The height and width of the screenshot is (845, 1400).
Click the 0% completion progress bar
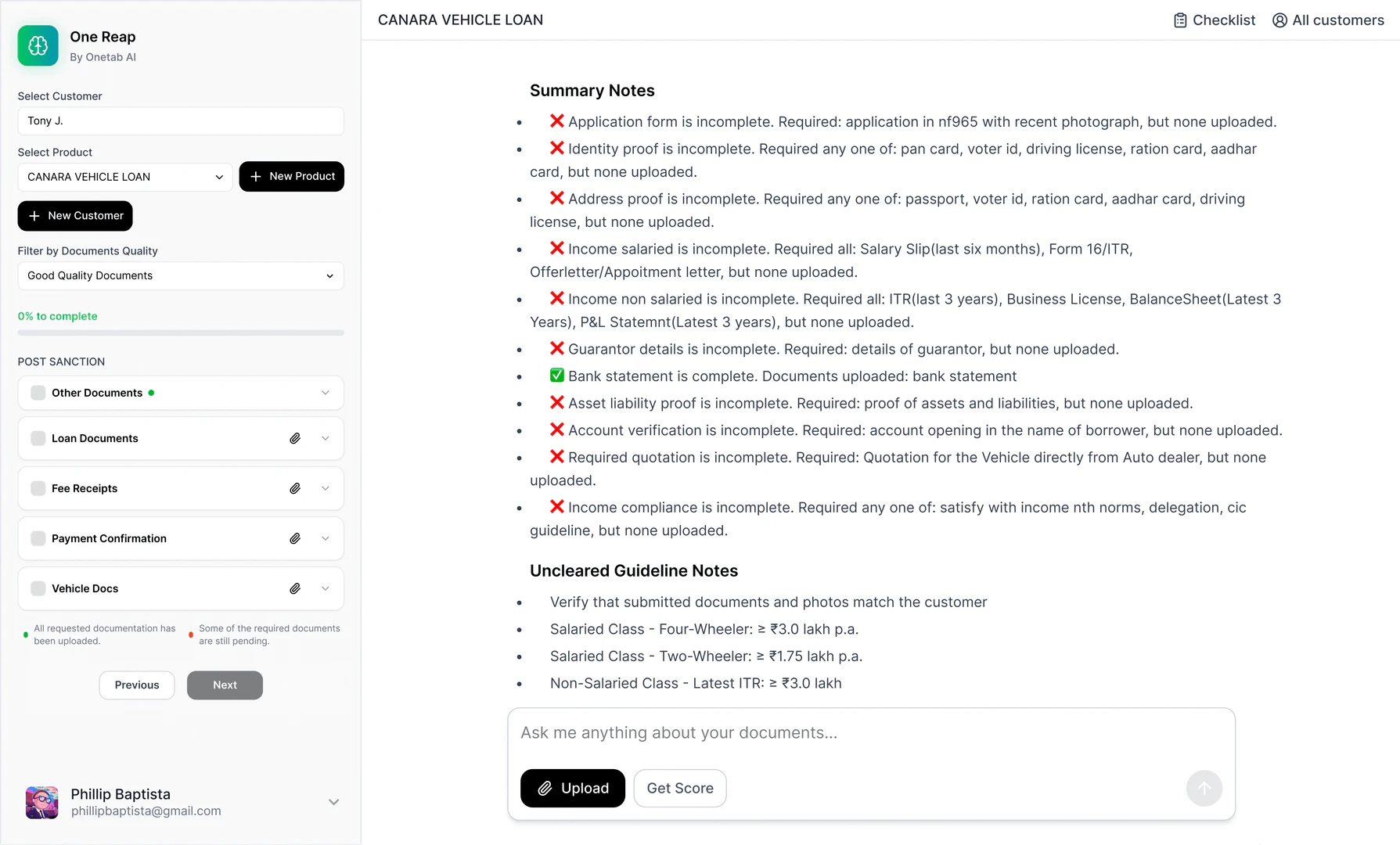(180, 333)
